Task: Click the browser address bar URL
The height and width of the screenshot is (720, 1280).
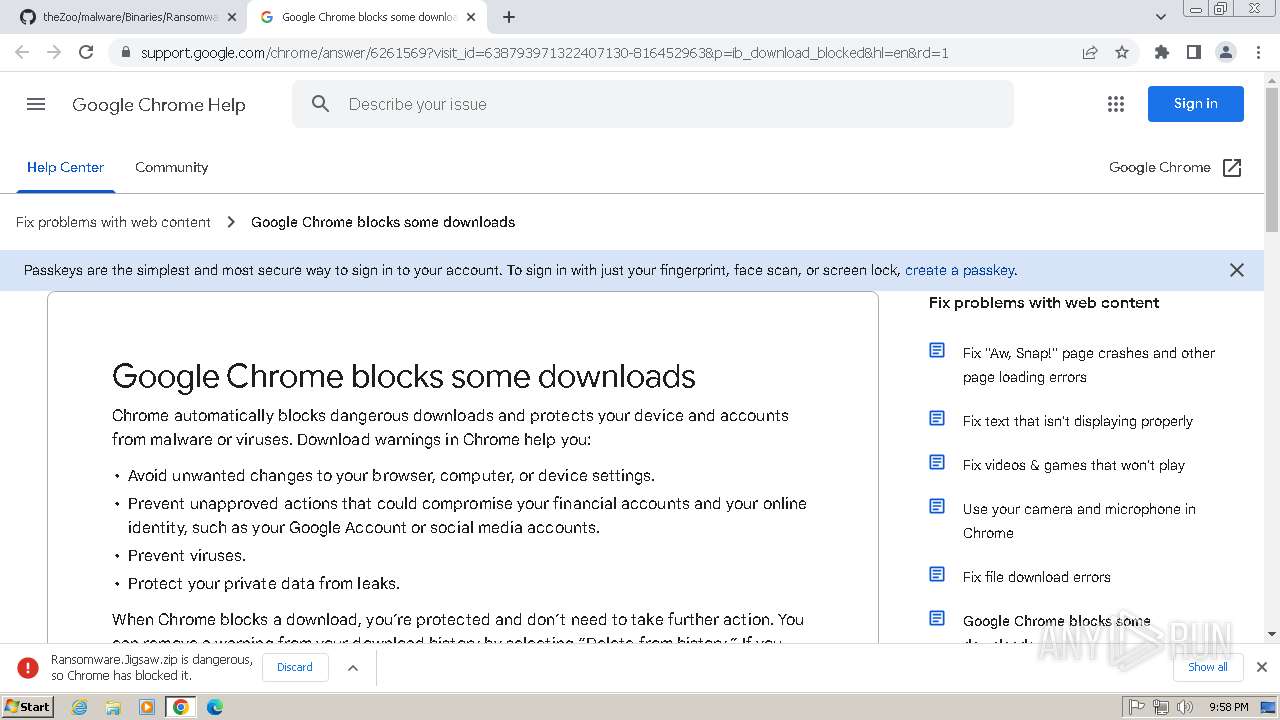Action: 545,52
